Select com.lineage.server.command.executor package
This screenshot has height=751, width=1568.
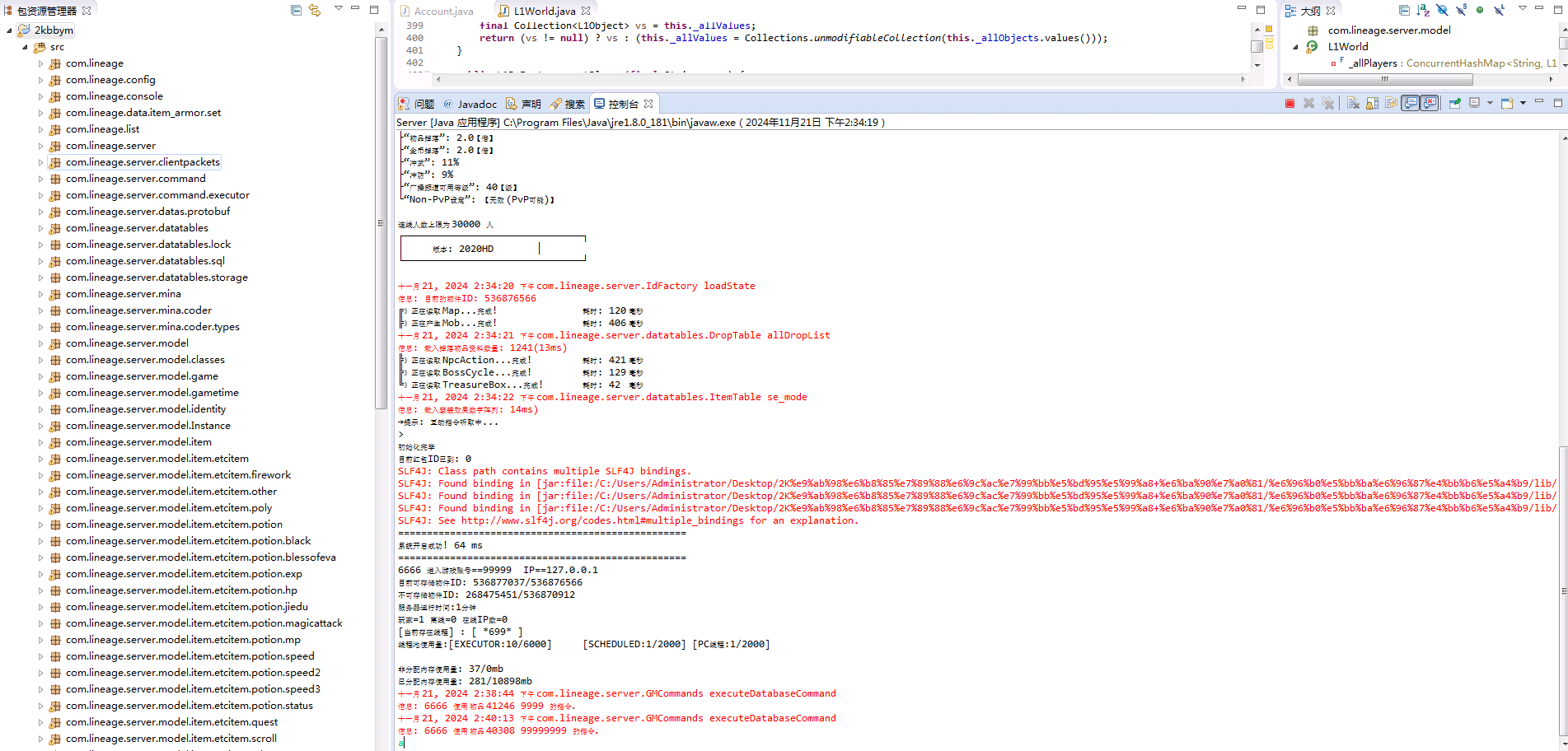pyautogui.click(x=157, y=195)
